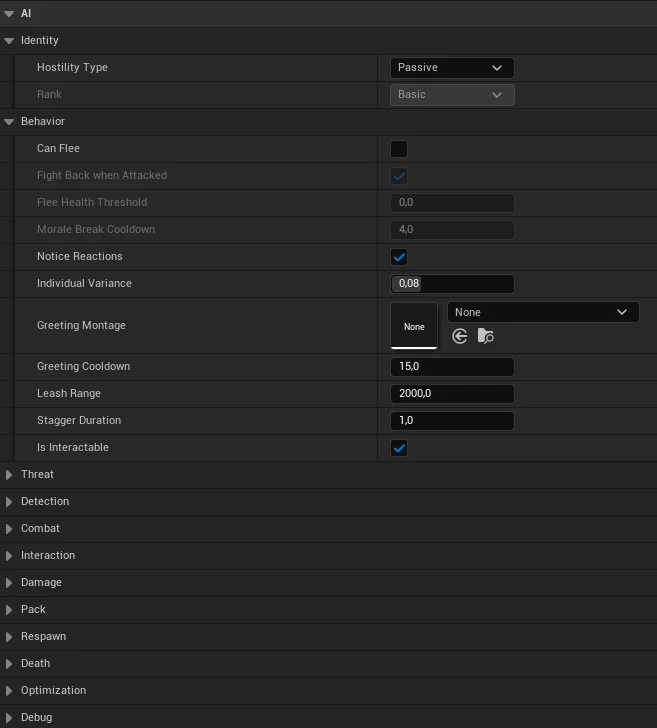657x728 pixels.
Task: Select the Is Interactable property label
Action: click(x=73, y=447)
